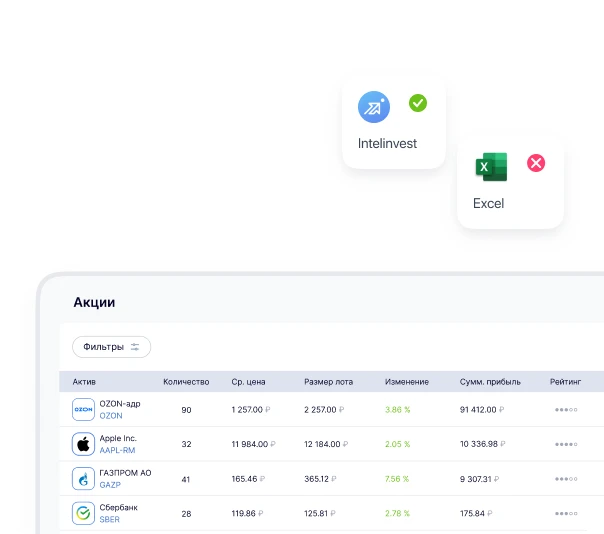Click the OZON company logo
The image size is (604, 534).
coord(83,409)
